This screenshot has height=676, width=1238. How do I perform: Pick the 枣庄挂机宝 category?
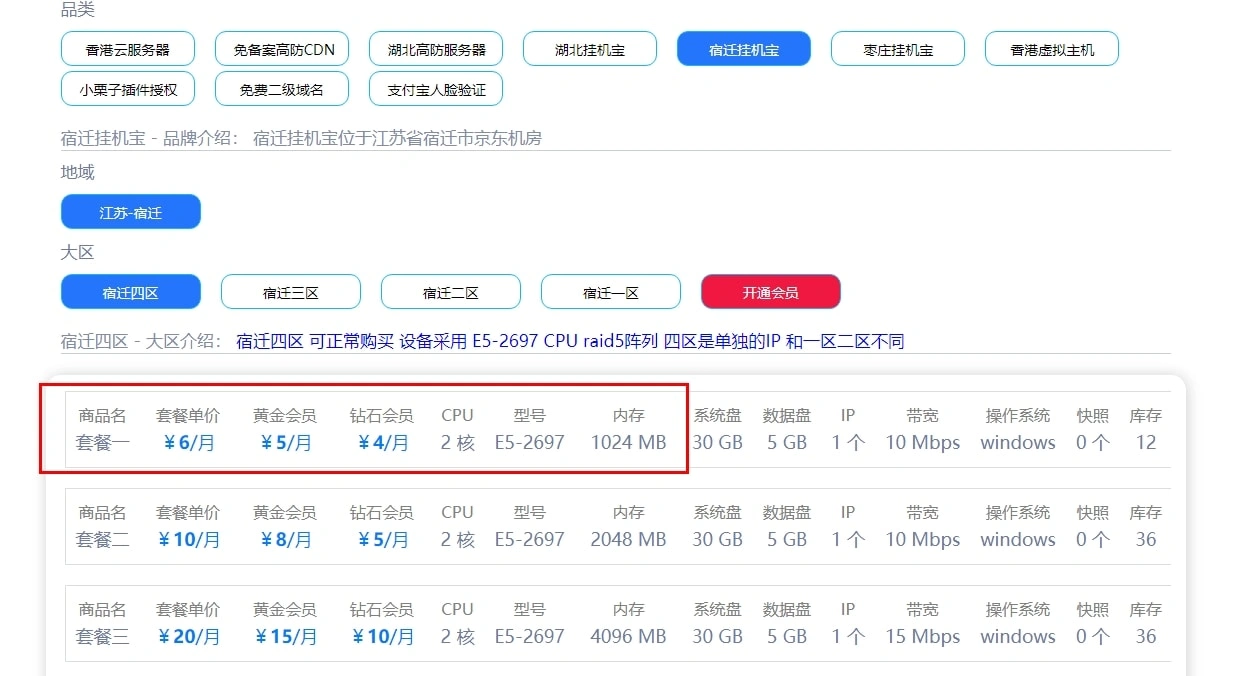pyautogui.click(x=898, y=49)
